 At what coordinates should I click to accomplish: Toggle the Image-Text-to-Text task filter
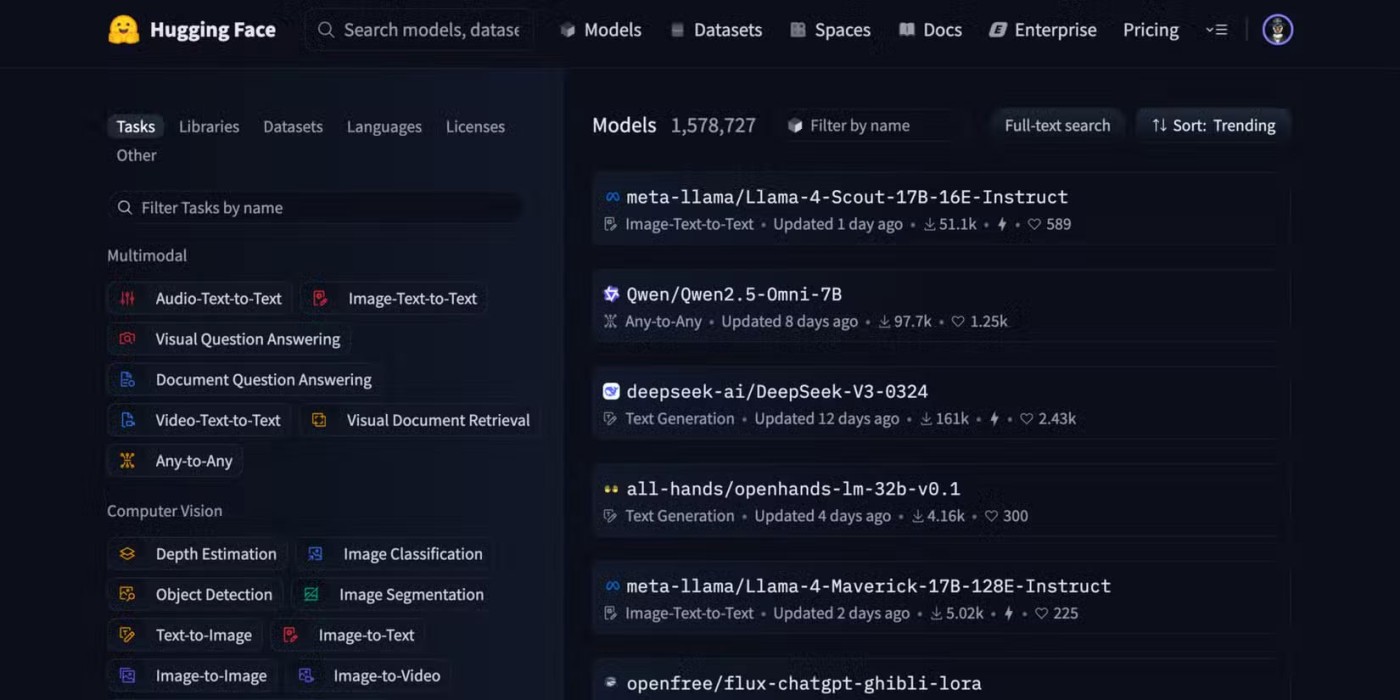pyautogui.click(x=395, y=298)
